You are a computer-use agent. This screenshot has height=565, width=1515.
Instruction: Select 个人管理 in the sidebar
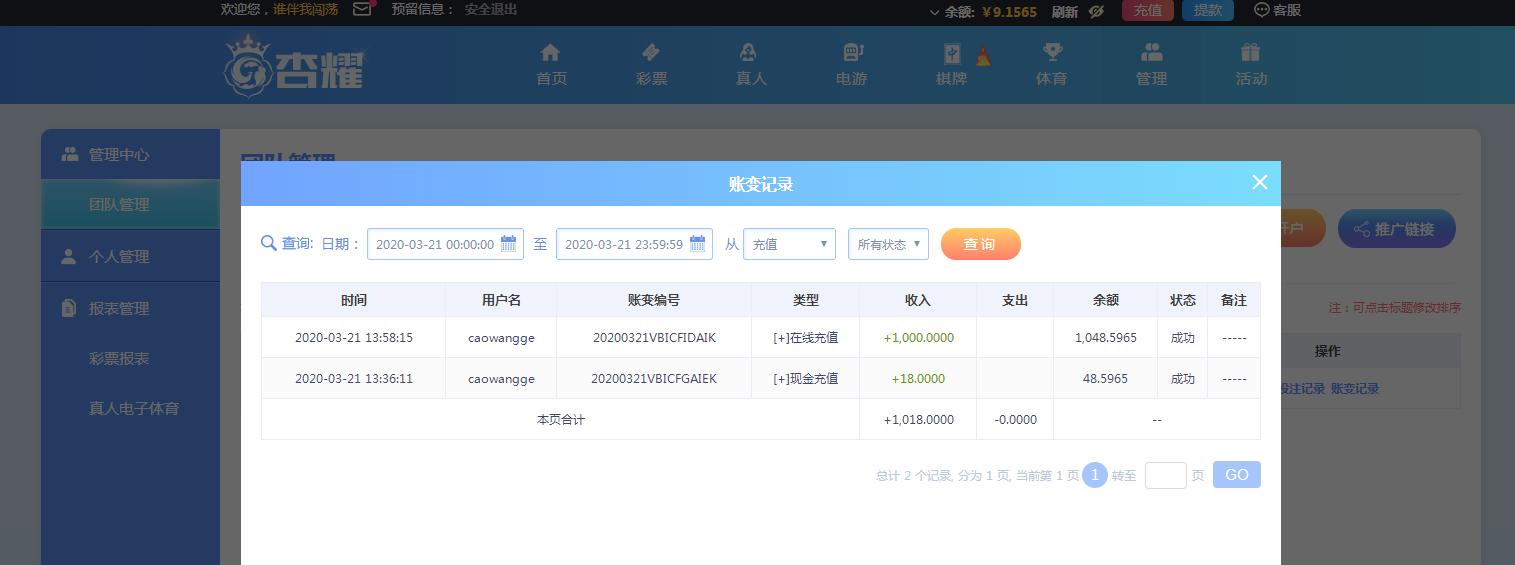tap(130, 256)
